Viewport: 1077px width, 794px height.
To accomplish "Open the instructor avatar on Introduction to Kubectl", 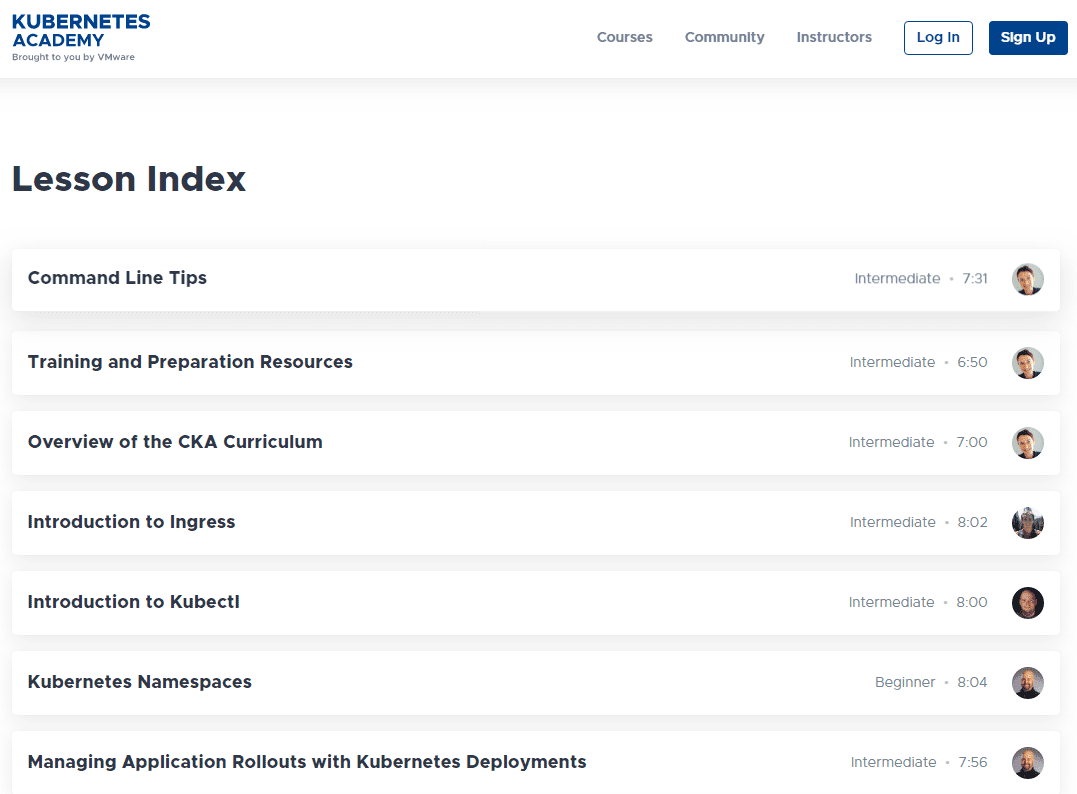I will tap(1027, 602).
